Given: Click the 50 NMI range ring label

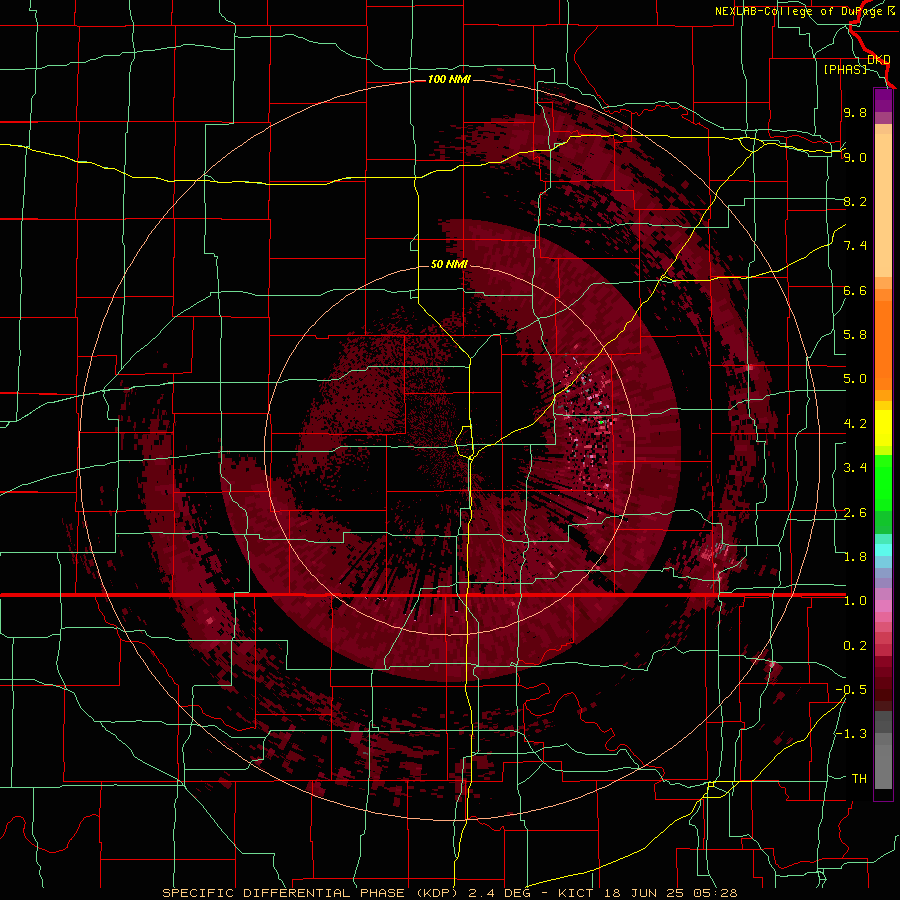Looking at the screenshot, I should pyautogui.click(x=449, y=264).
